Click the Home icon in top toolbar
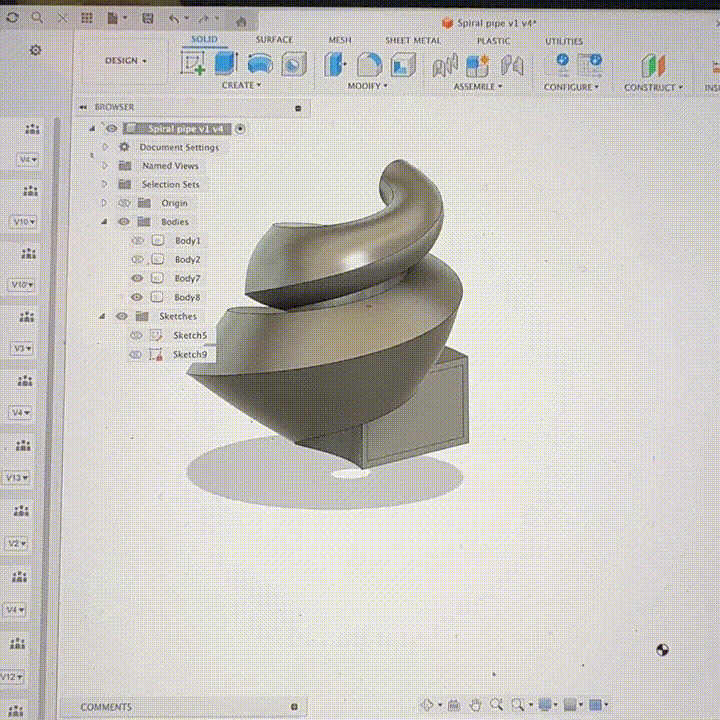The height and width of the screenshot is (720, 720). point(241,20)
